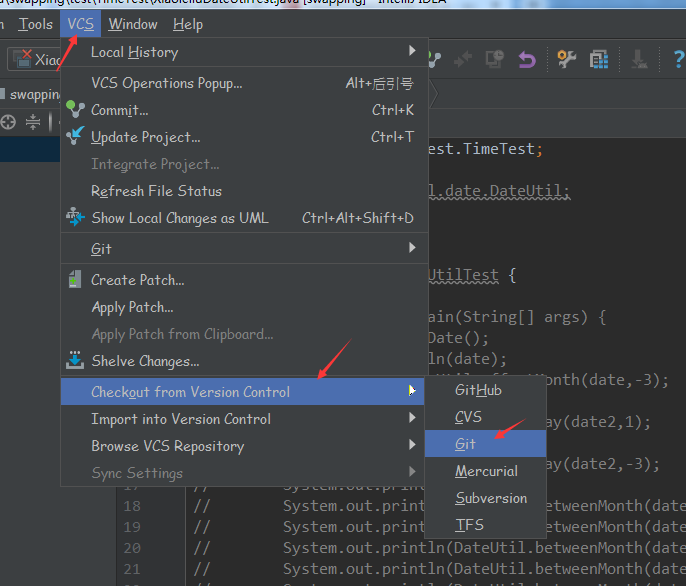This screenshot has height=586, width=686.
Task: Choose Refresh File Status
Action: click(244, 191)
